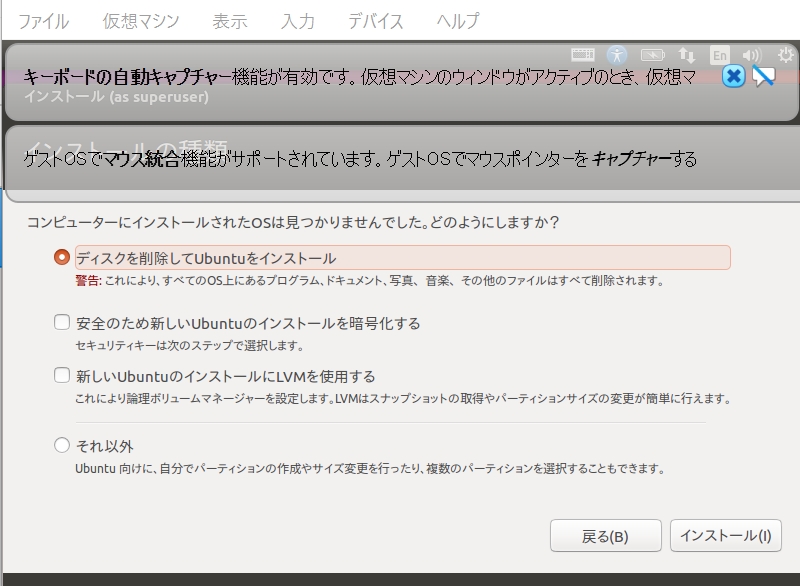Click the LVM description text line
800x586 pixels.
pos(403,398)
